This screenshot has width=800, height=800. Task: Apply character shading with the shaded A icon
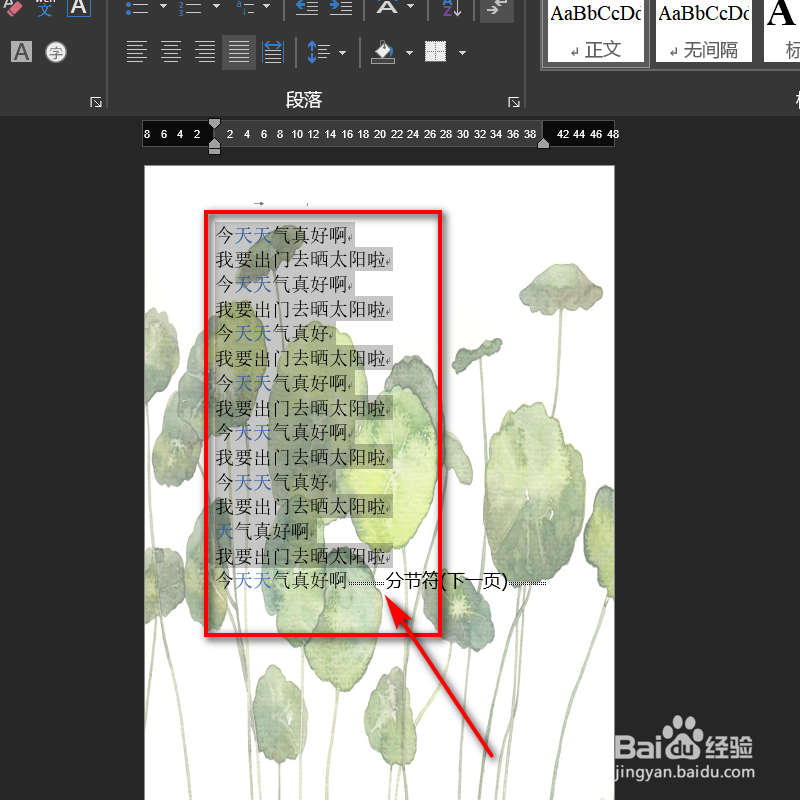click(x=22, y=52)
